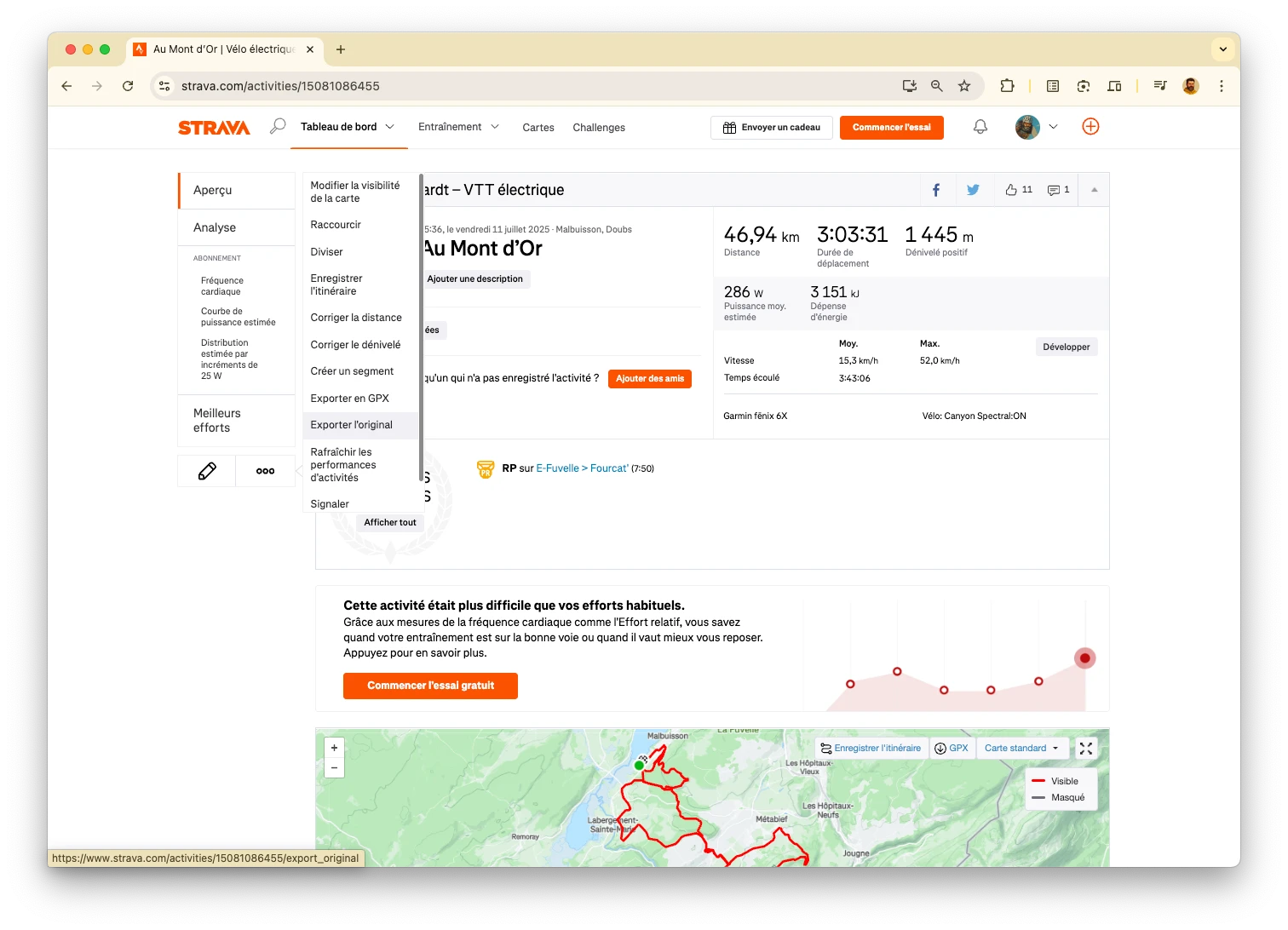This screenshot has width=1288, height=930.
Task: Click Enregistrer l'itinéraire on the map
Action: click(871, 749)
